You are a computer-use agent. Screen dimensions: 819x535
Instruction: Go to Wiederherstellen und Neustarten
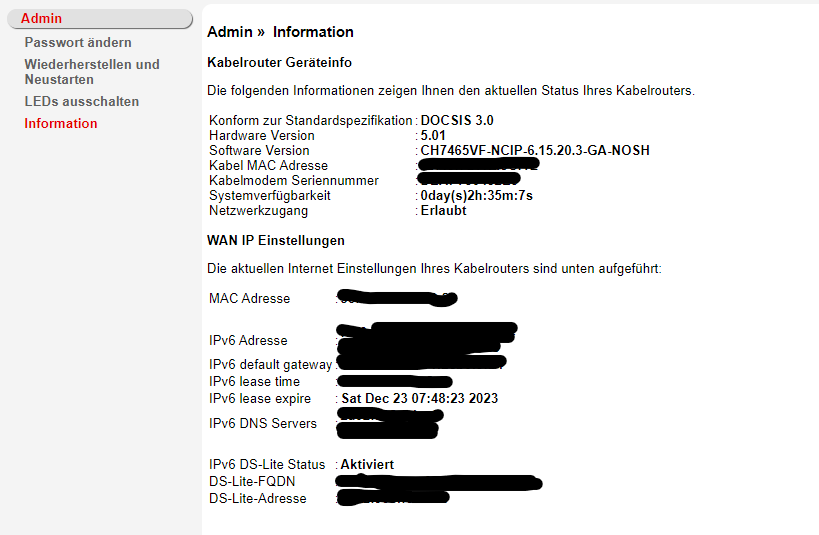[x=92, y=72]
